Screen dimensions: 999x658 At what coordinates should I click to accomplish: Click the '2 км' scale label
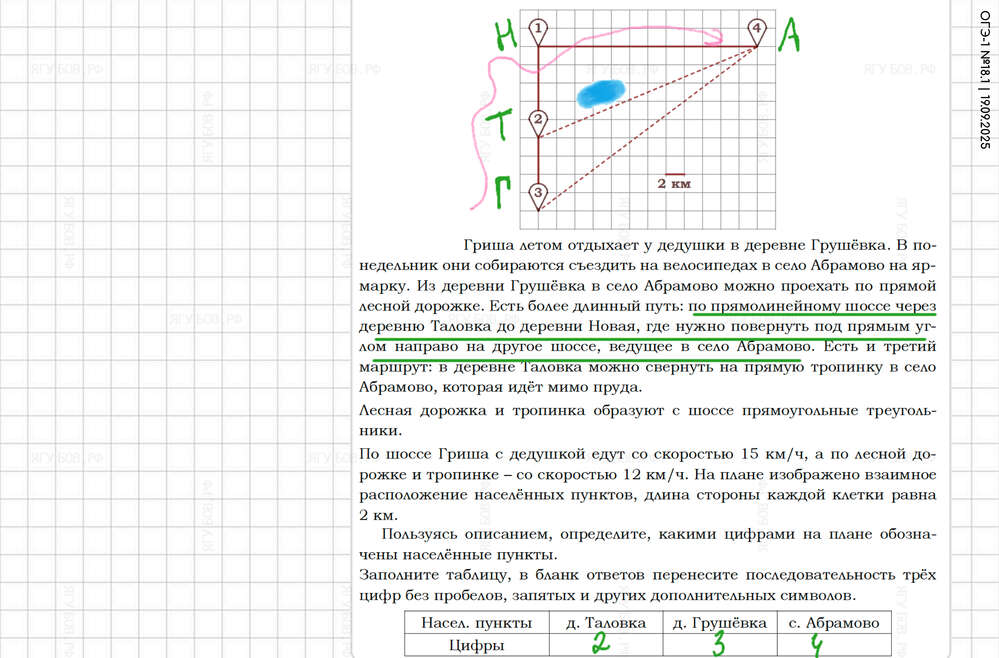pyautogui.click(x=674, y=184)
